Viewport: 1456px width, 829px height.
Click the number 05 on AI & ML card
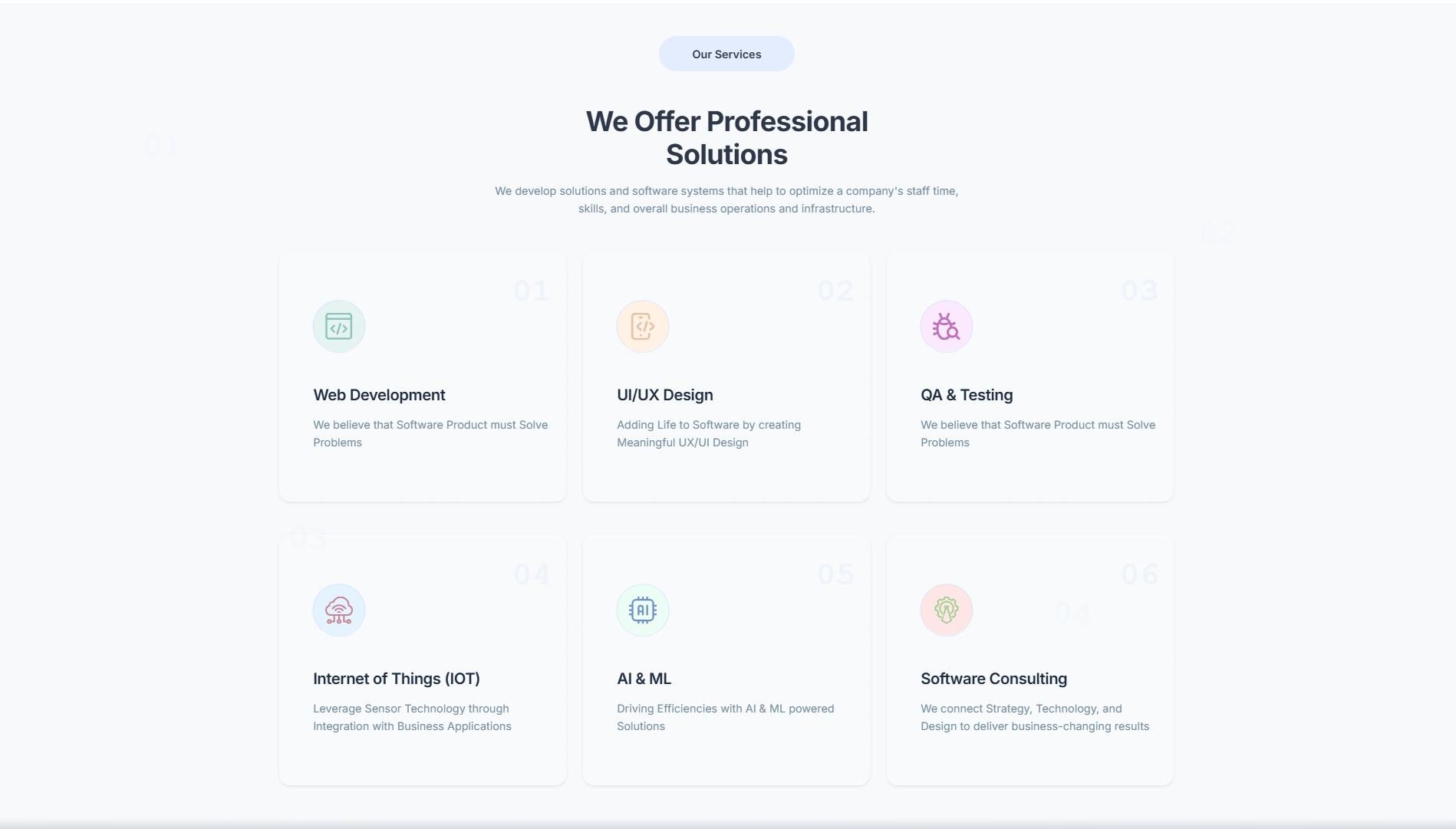pyautogui.click(x=835, y=574)
